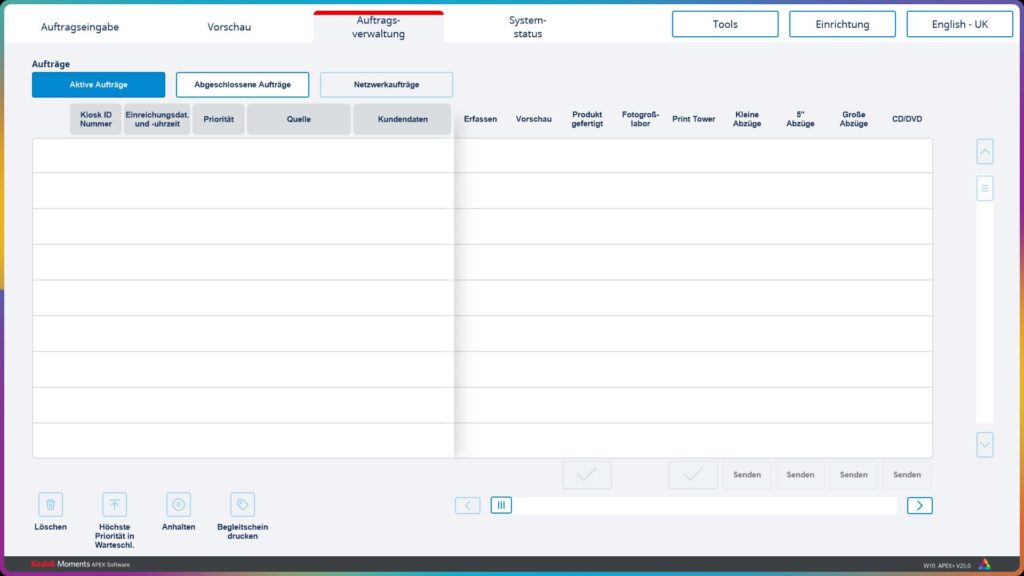
Task: Click the horizontal scroll left arrow
Action: (x=467, y=505)
